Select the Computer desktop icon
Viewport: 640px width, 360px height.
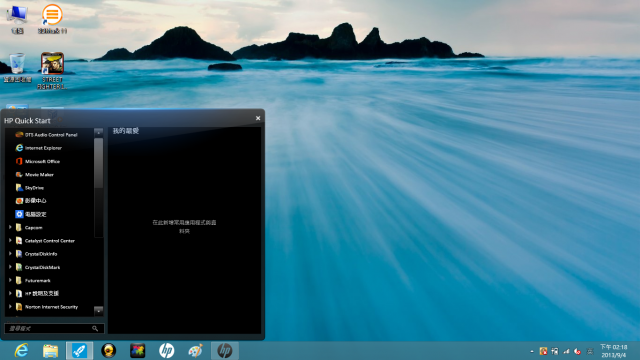(x=17, y=19)
